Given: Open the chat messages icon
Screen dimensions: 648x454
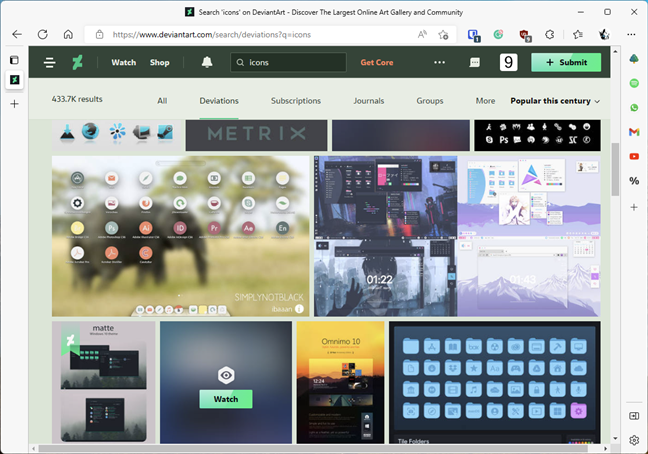Looking at the screenshot, I should pos(474,62).
